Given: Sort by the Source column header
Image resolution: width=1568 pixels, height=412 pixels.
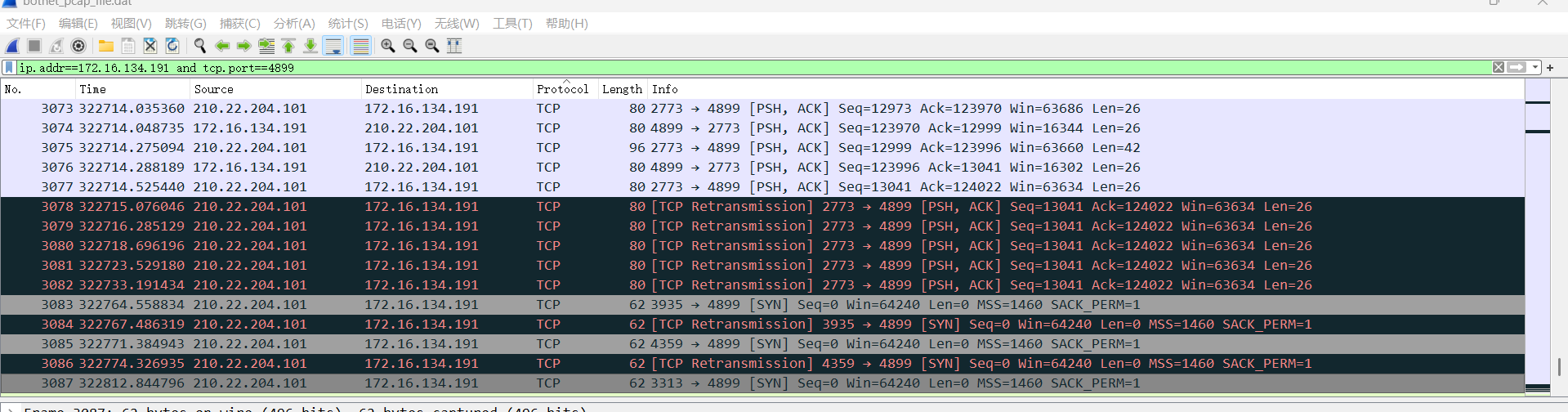Looking at the screenshot, I should [275, 89].
